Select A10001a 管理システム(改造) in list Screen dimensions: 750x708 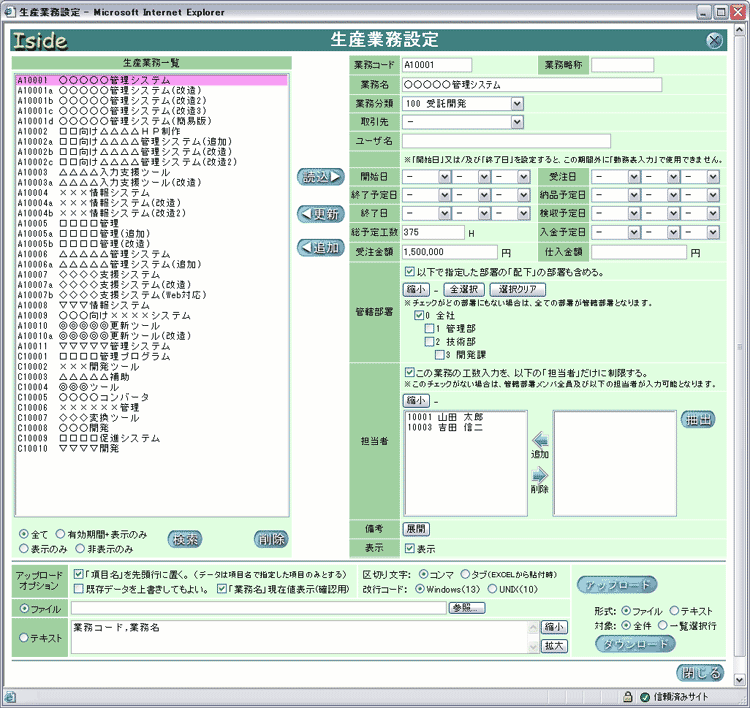pyautogui.click(x=152, y=90)
